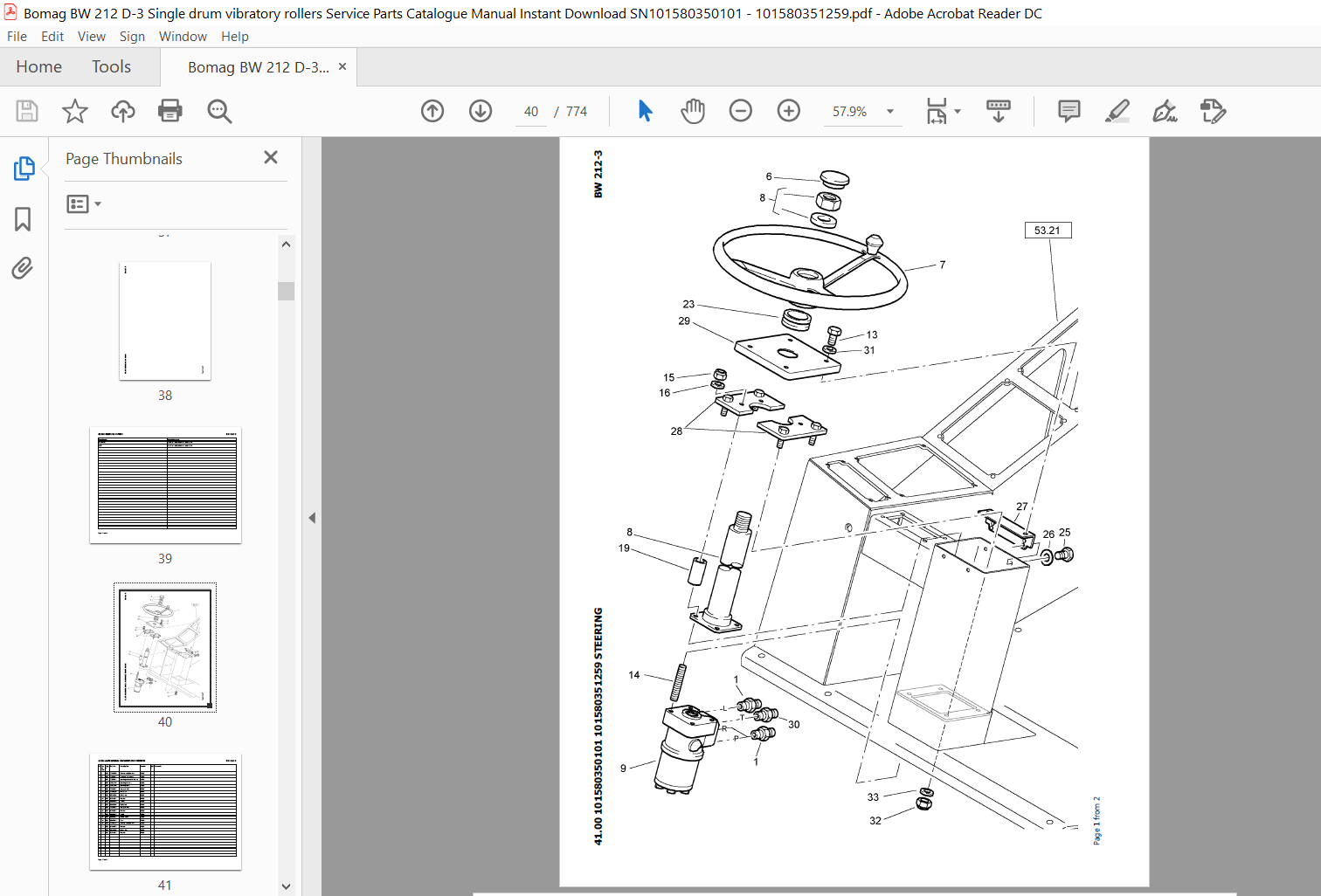Open the File menu
Viewport: 1321px width, 896px height.
(x=17, y=37)
